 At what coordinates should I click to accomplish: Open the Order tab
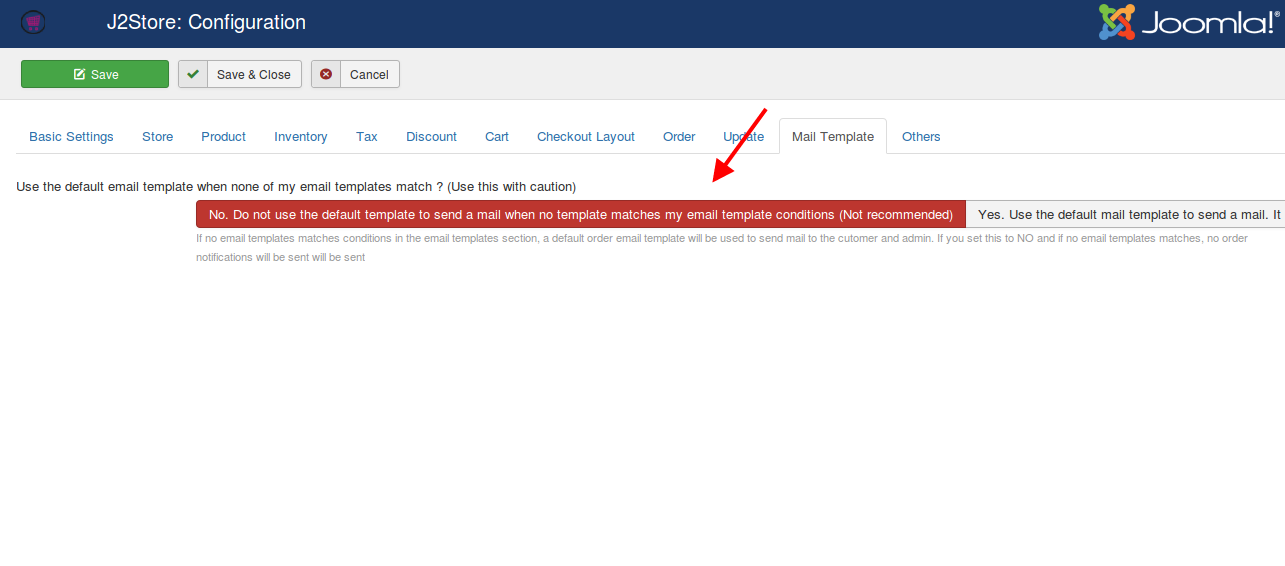(679, 137)
